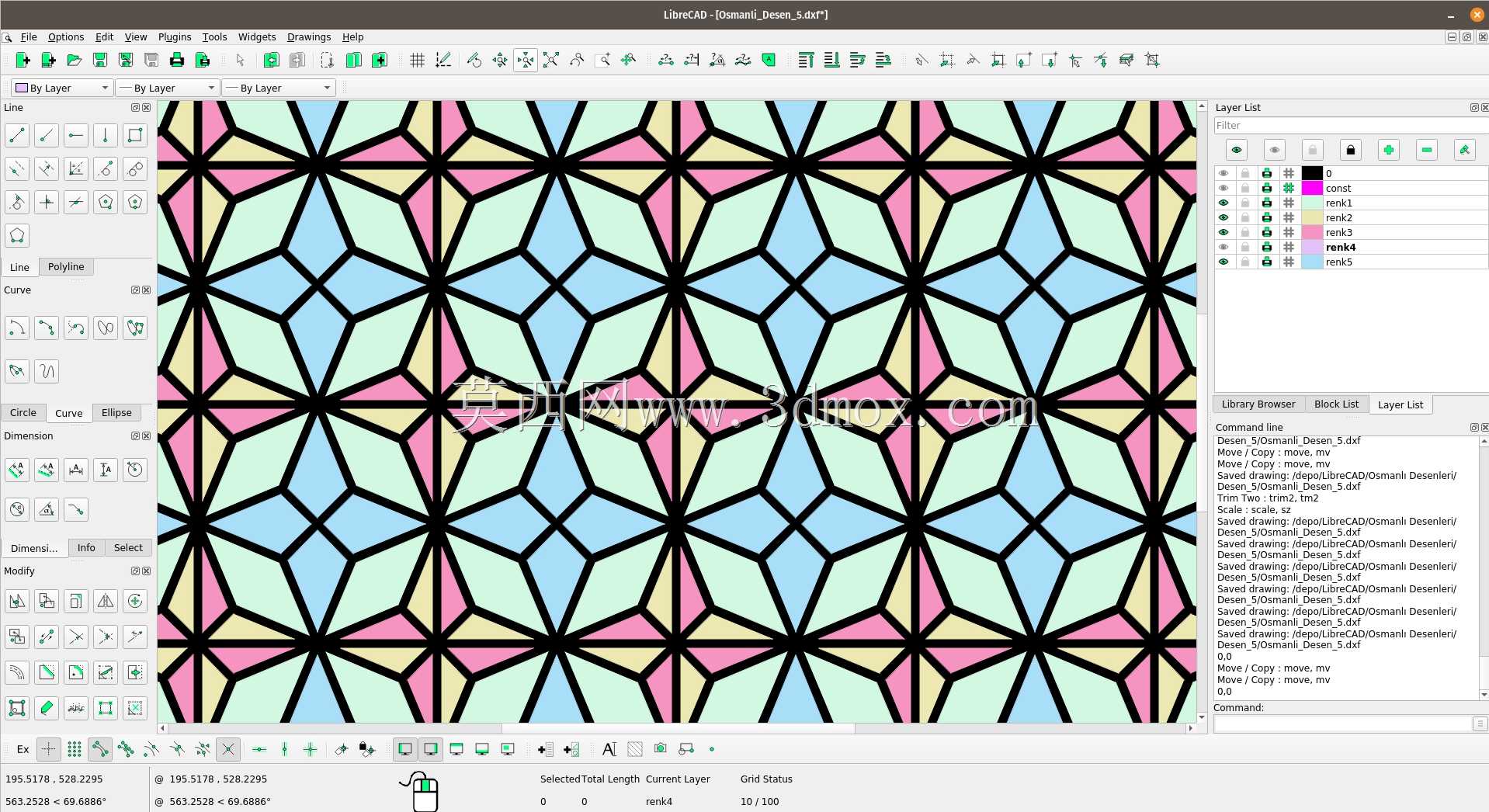Hide the renk3 layer

1223,232
